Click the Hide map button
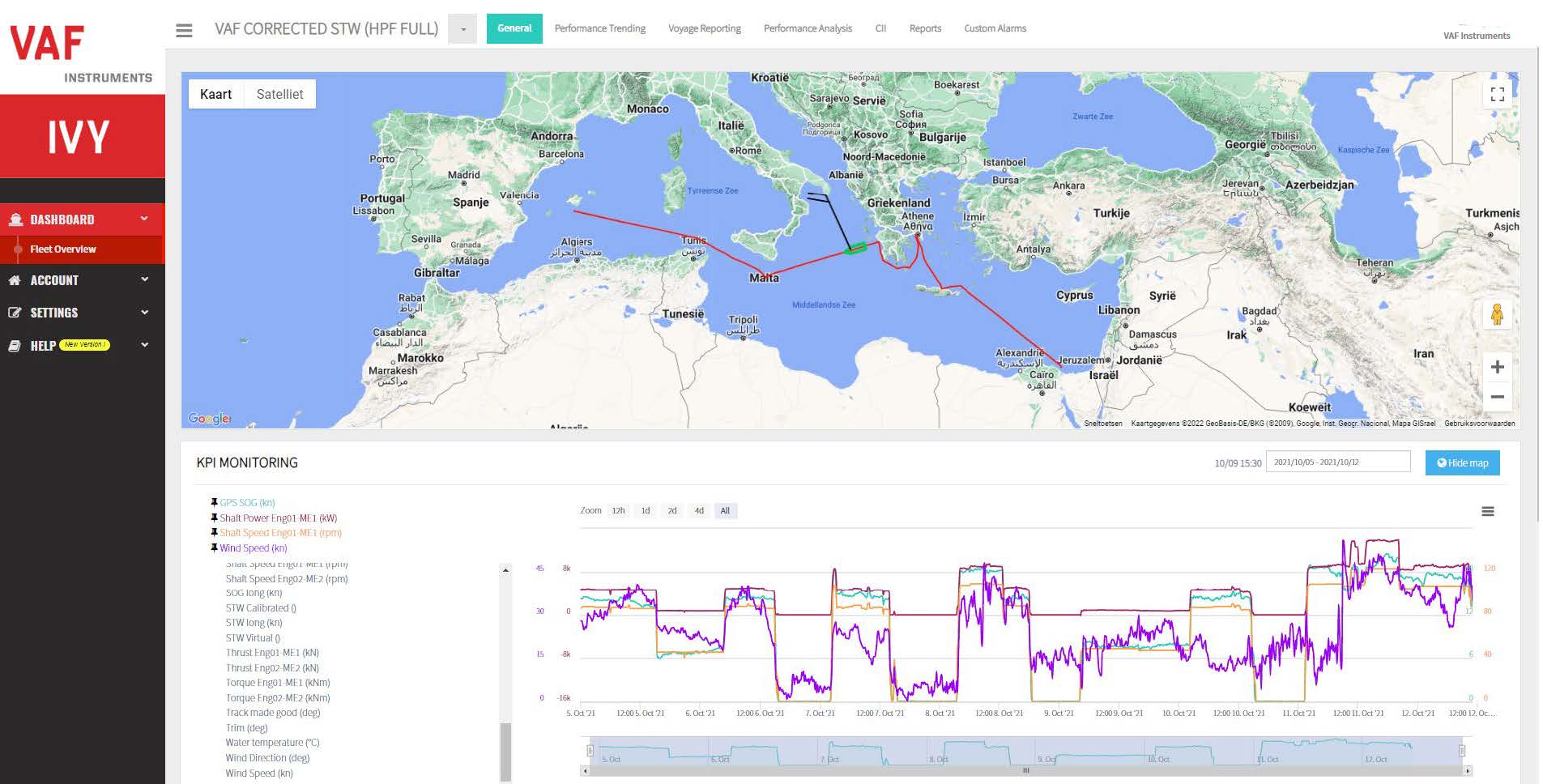Viewport: 1543px width, 784px height. click(1462, 462)
